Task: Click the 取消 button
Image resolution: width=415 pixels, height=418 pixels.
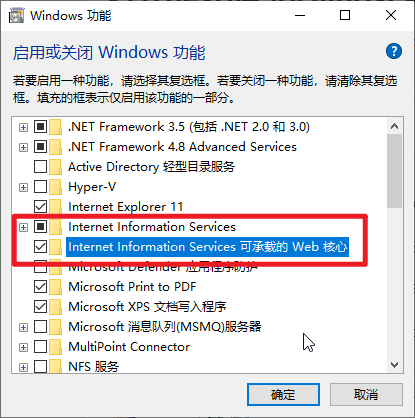Action: pos(366,395)
